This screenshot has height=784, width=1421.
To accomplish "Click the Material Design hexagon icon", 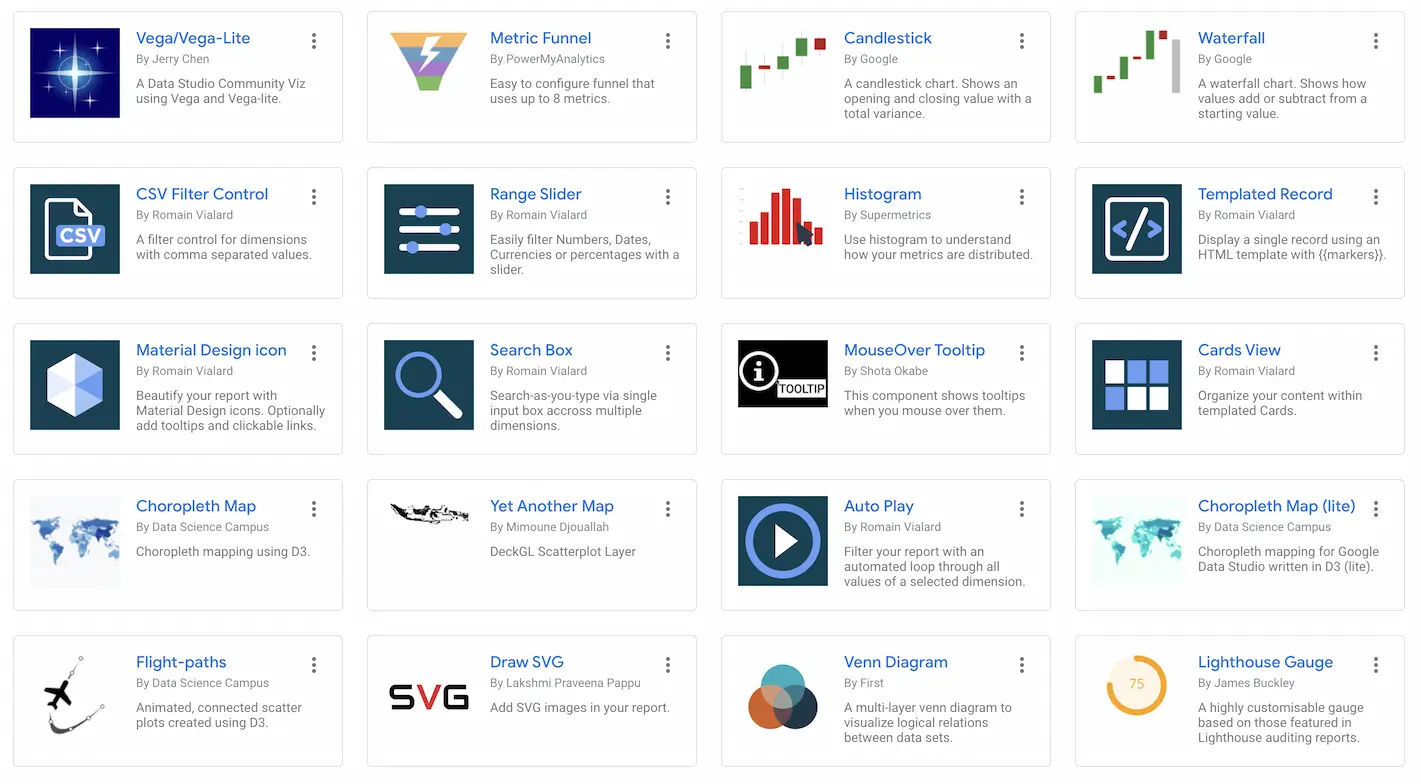I will [x=75, y=385].
